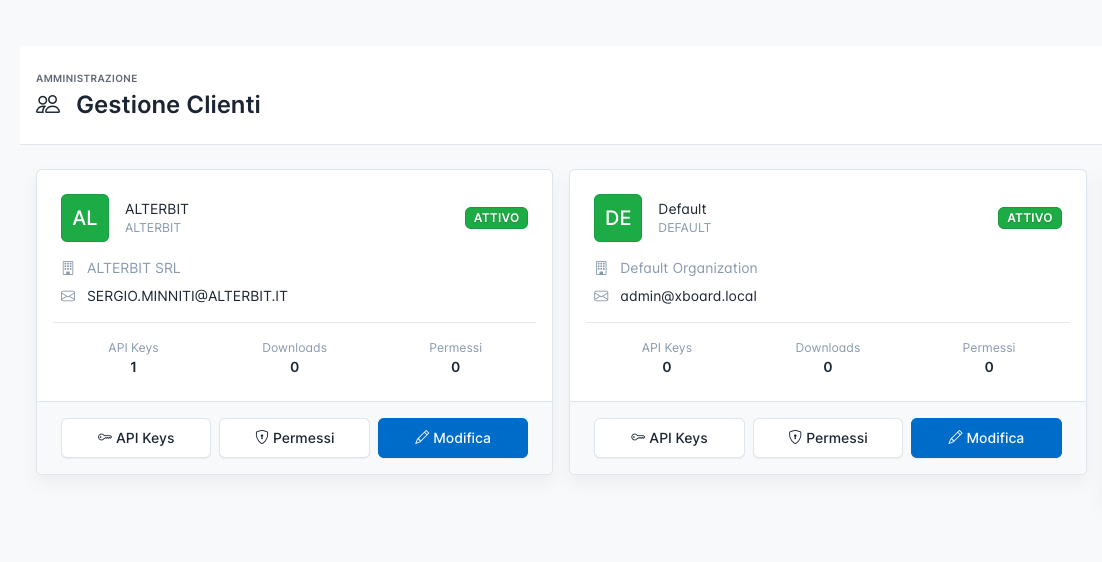Click the Default client name heading
The image size is (1102, 562).
point(682,209)
